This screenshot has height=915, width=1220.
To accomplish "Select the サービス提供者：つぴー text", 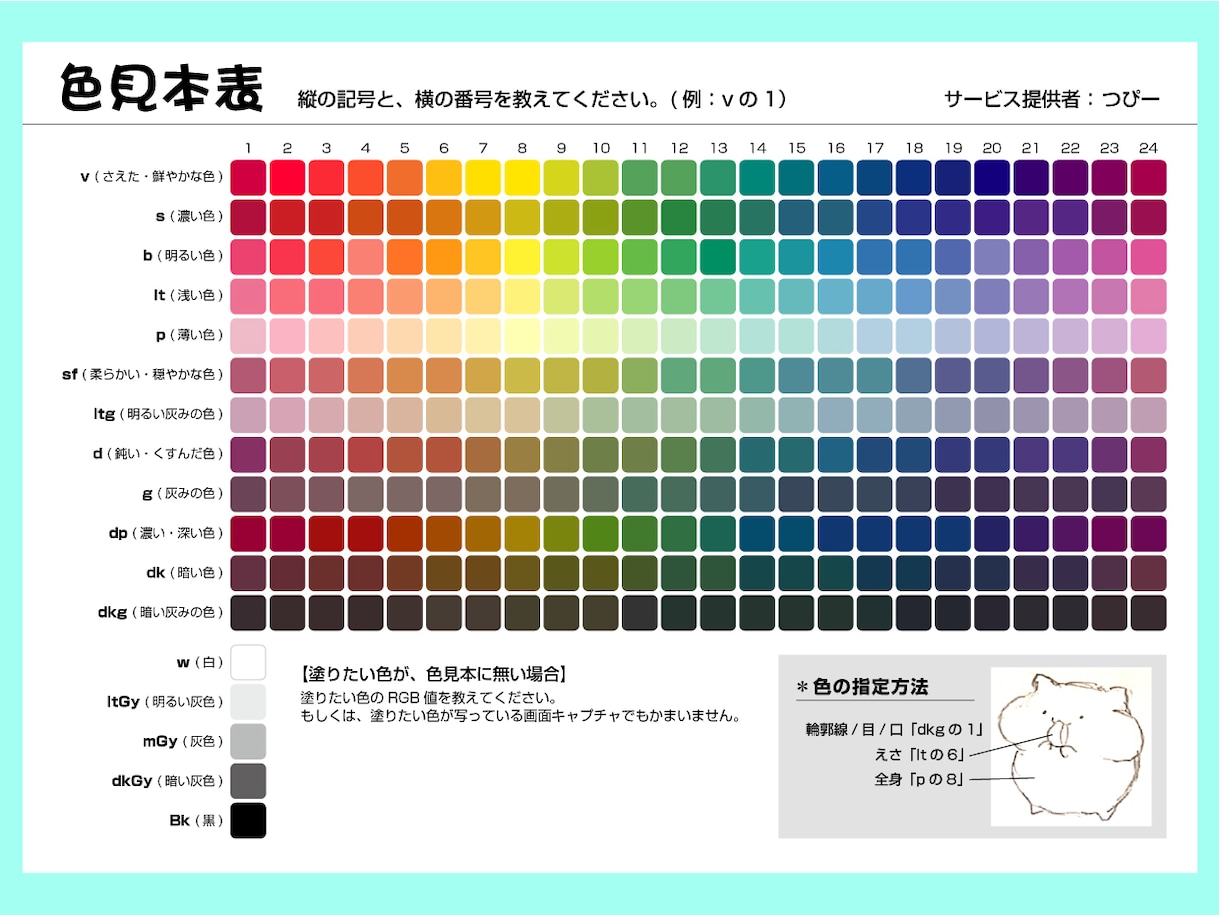I will pyautogui.click(x=1052, y=99).
